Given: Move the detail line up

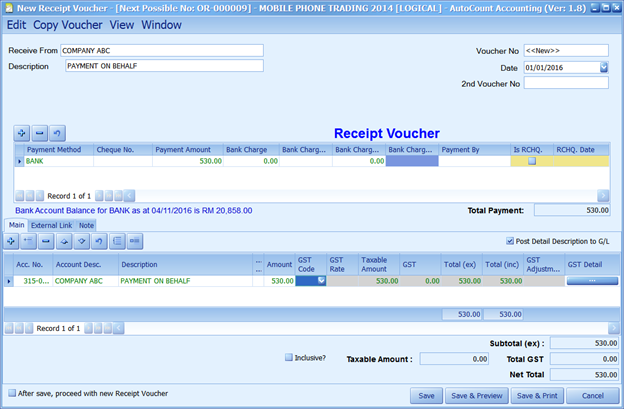Looking at the screenshot, I should coord(64,241).
